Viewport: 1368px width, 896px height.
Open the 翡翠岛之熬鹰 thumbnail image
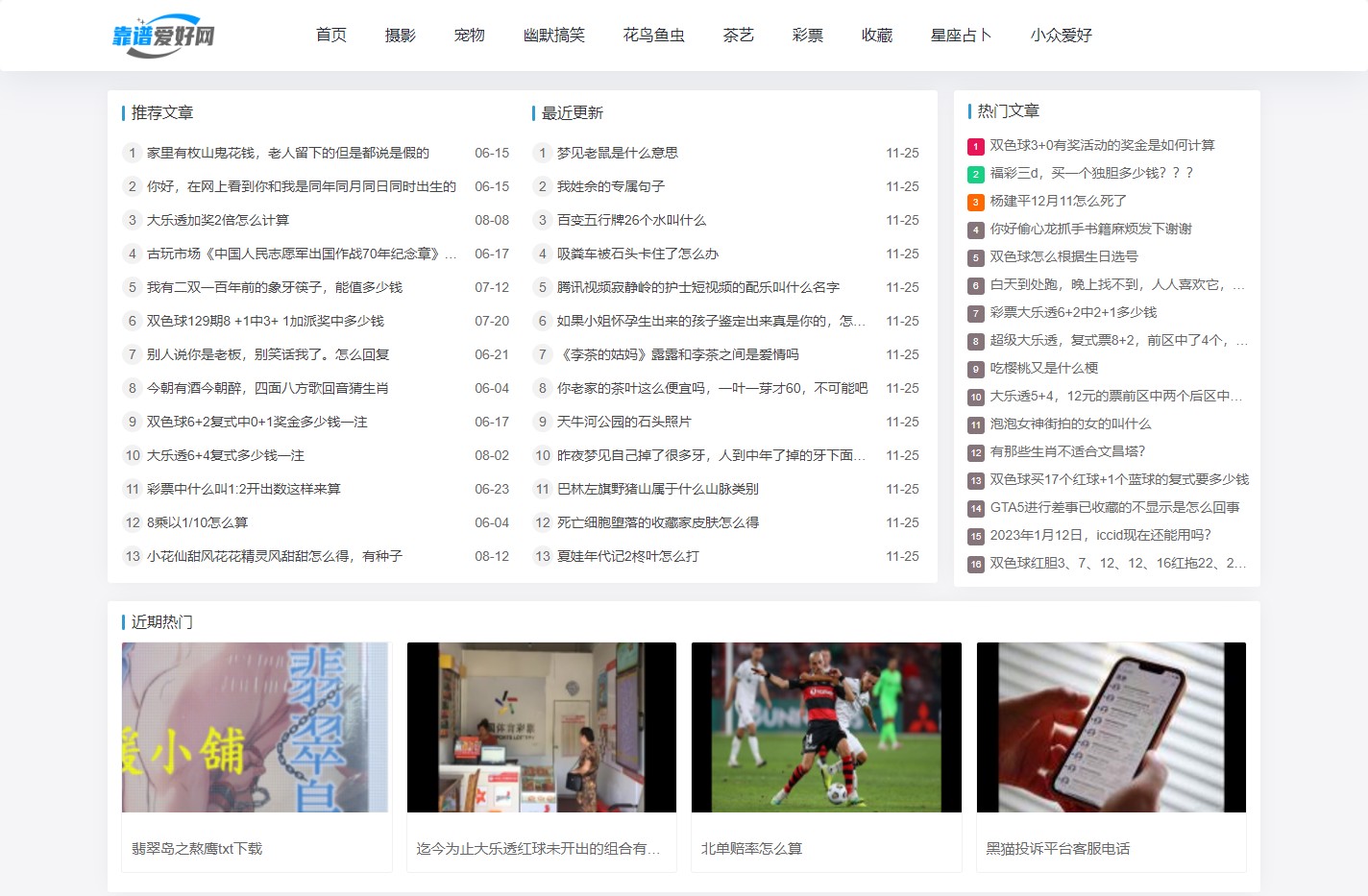pos(256,727)
